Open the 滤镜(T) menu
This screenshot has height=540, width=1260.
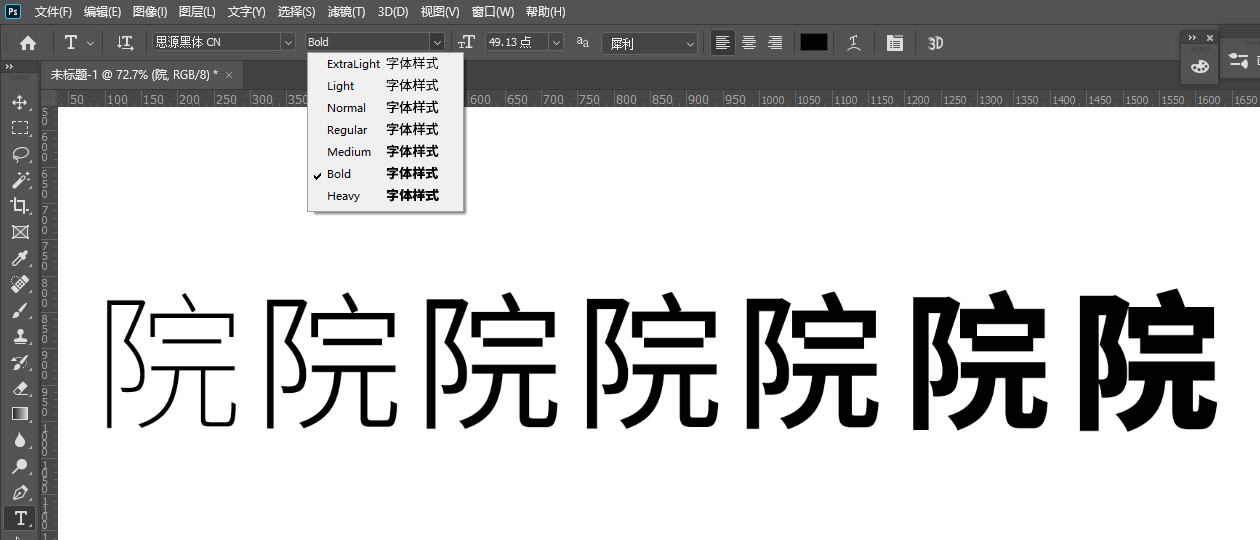346,12
